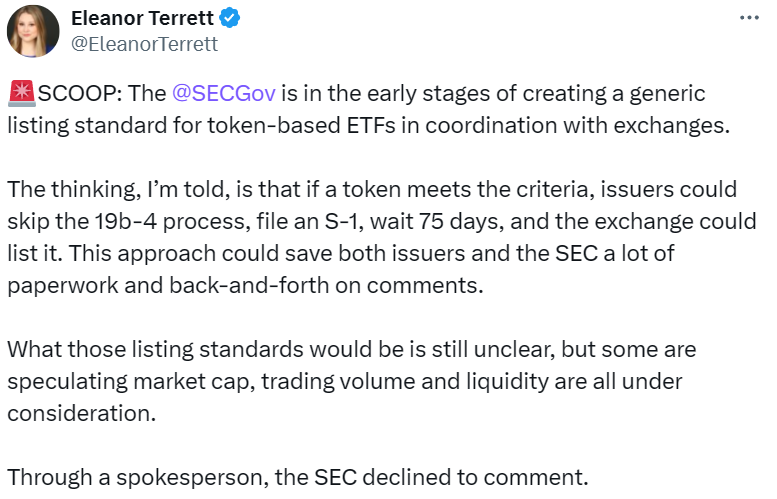Click the red siren emoji before SCOOP
This screenshot has height=499, width=777.
coord(22,95)
